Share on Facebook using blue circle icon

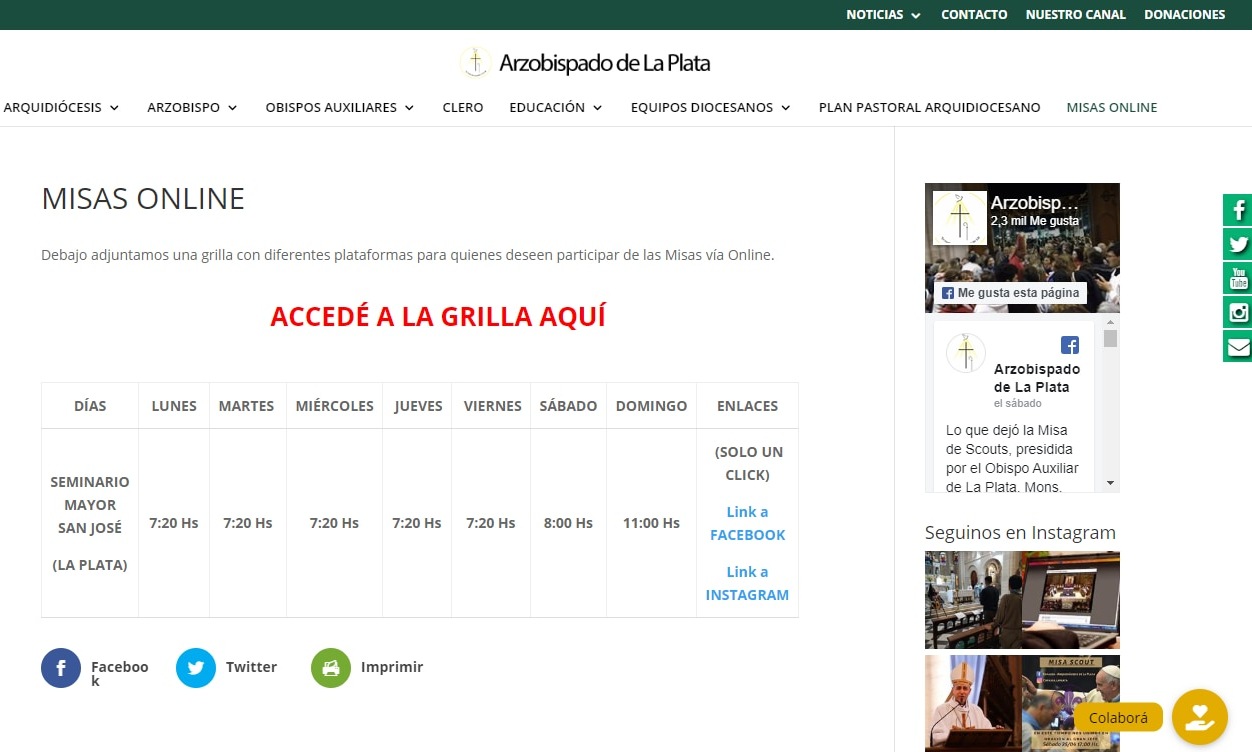(x=61, y=668)
